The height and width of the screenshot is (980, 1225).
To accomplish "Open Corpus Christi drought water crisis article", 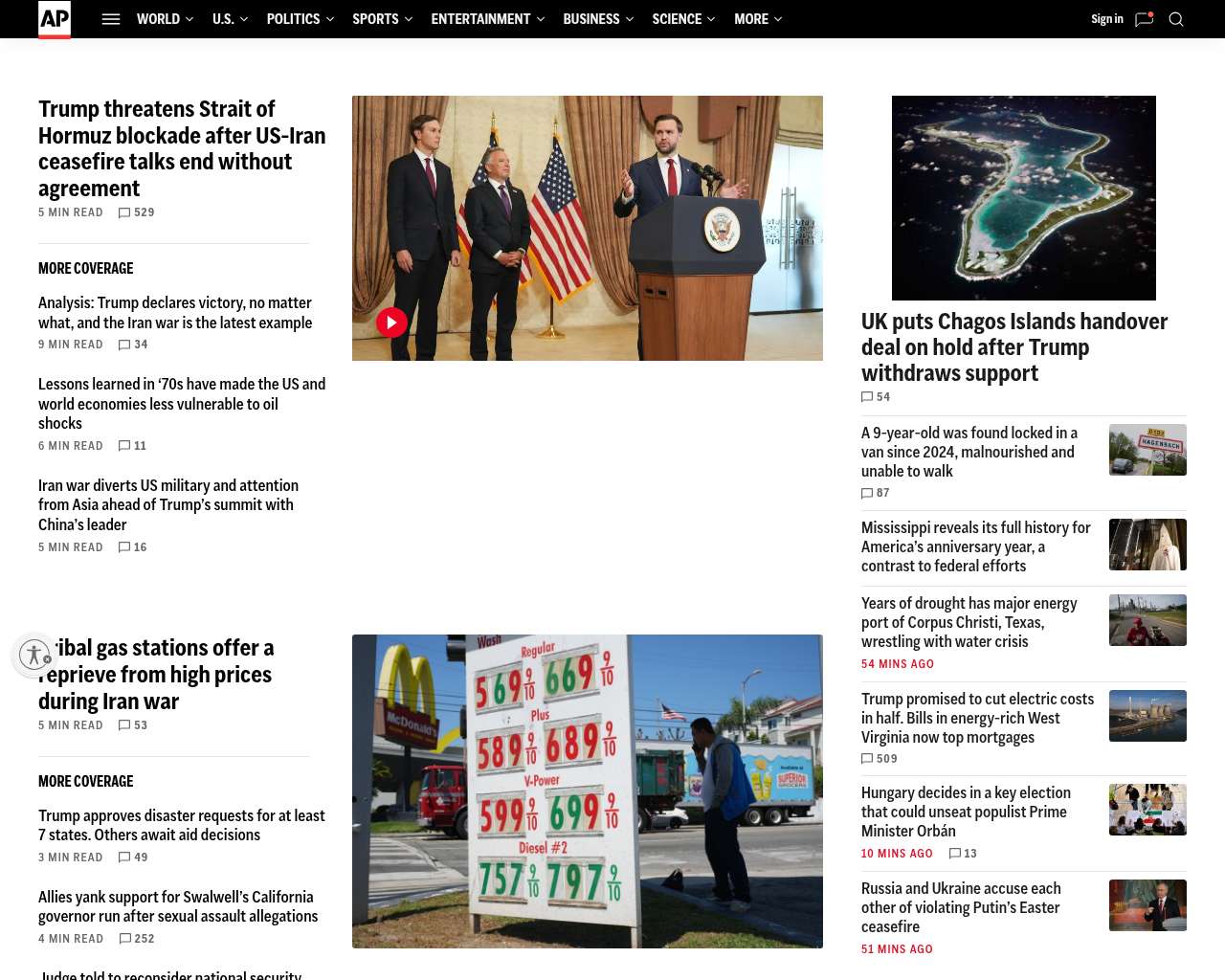I will [969, 622].
